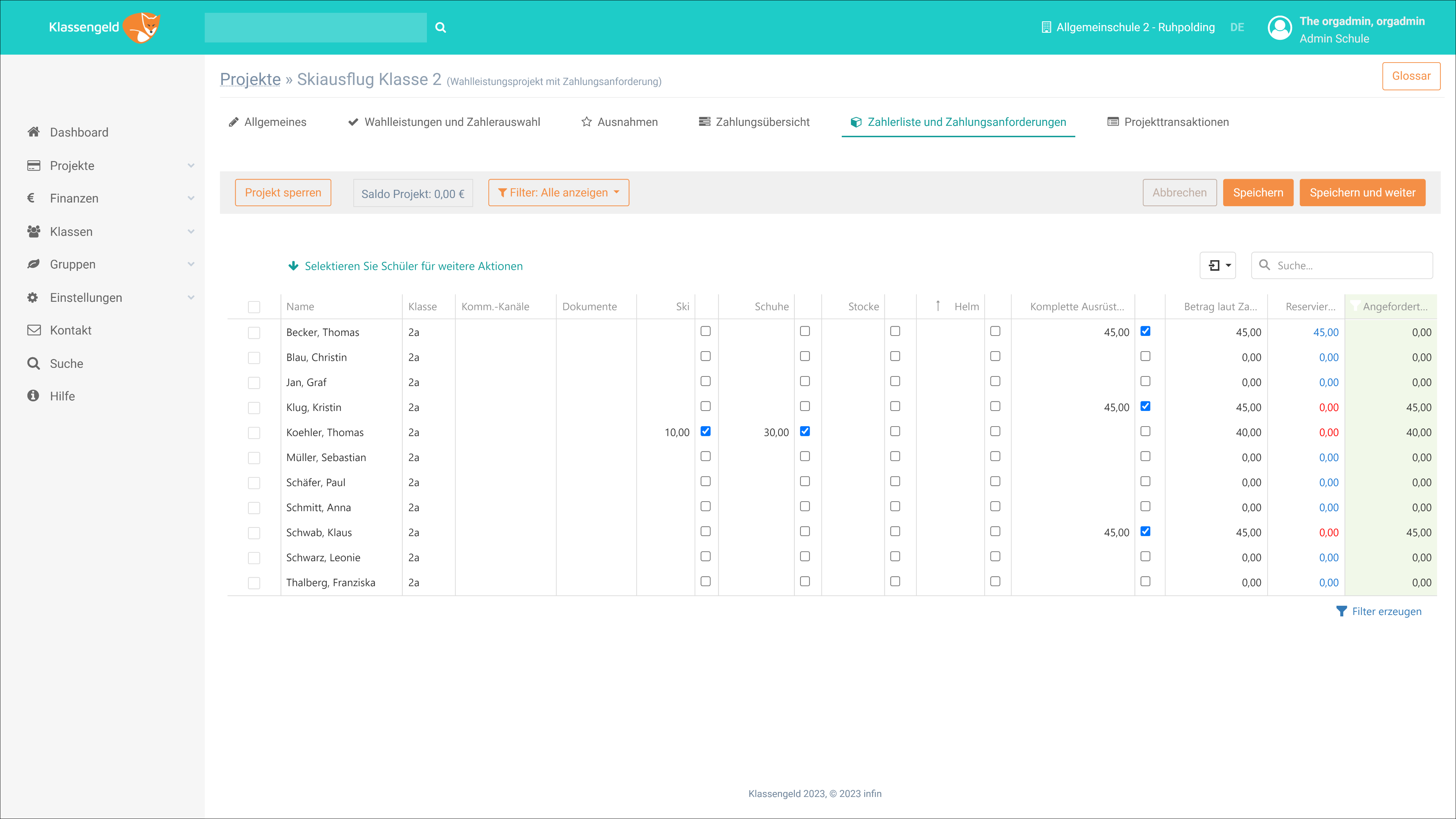Click the Klassen people icon
The image size is (1456, 819).
[x=34, y=231]
